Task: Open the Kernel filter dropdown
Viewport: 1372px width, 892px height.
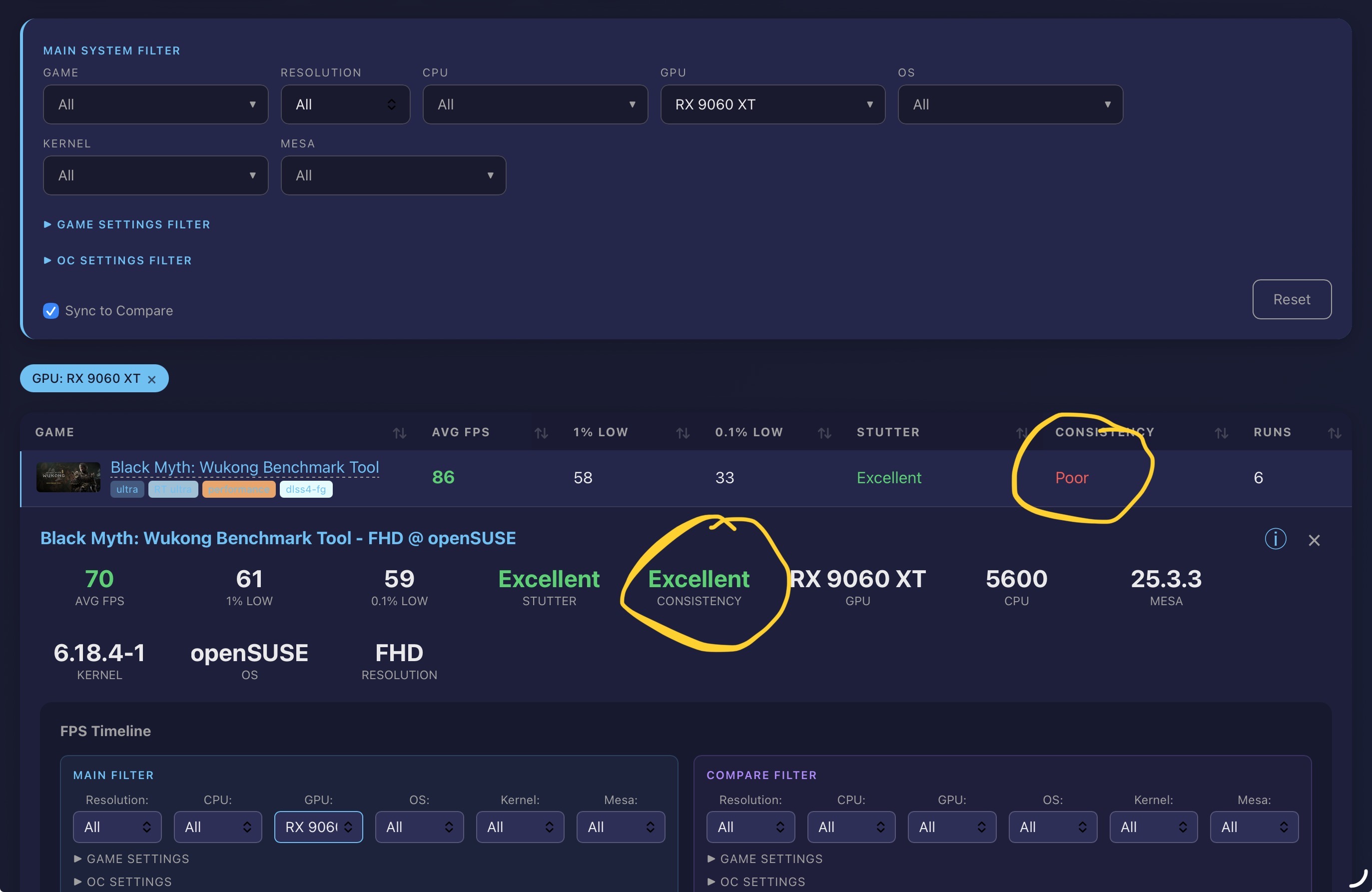Action: pos(155,175)
